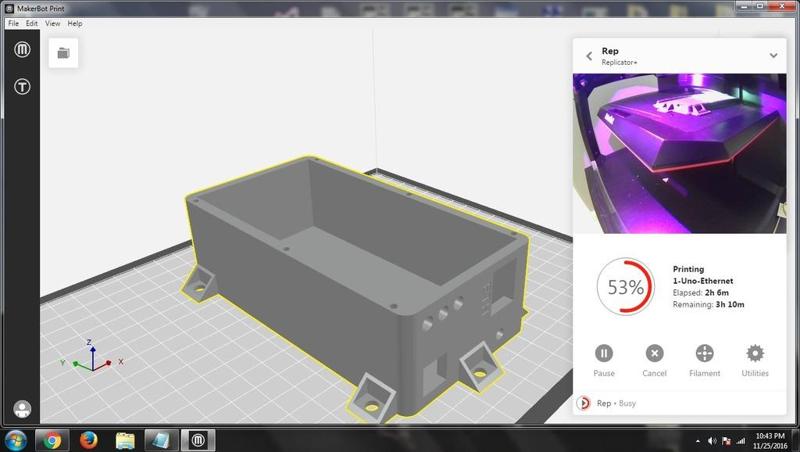Click the printer camera feed thumbnail
800x452 pixels.
click(x=680, y=152)
